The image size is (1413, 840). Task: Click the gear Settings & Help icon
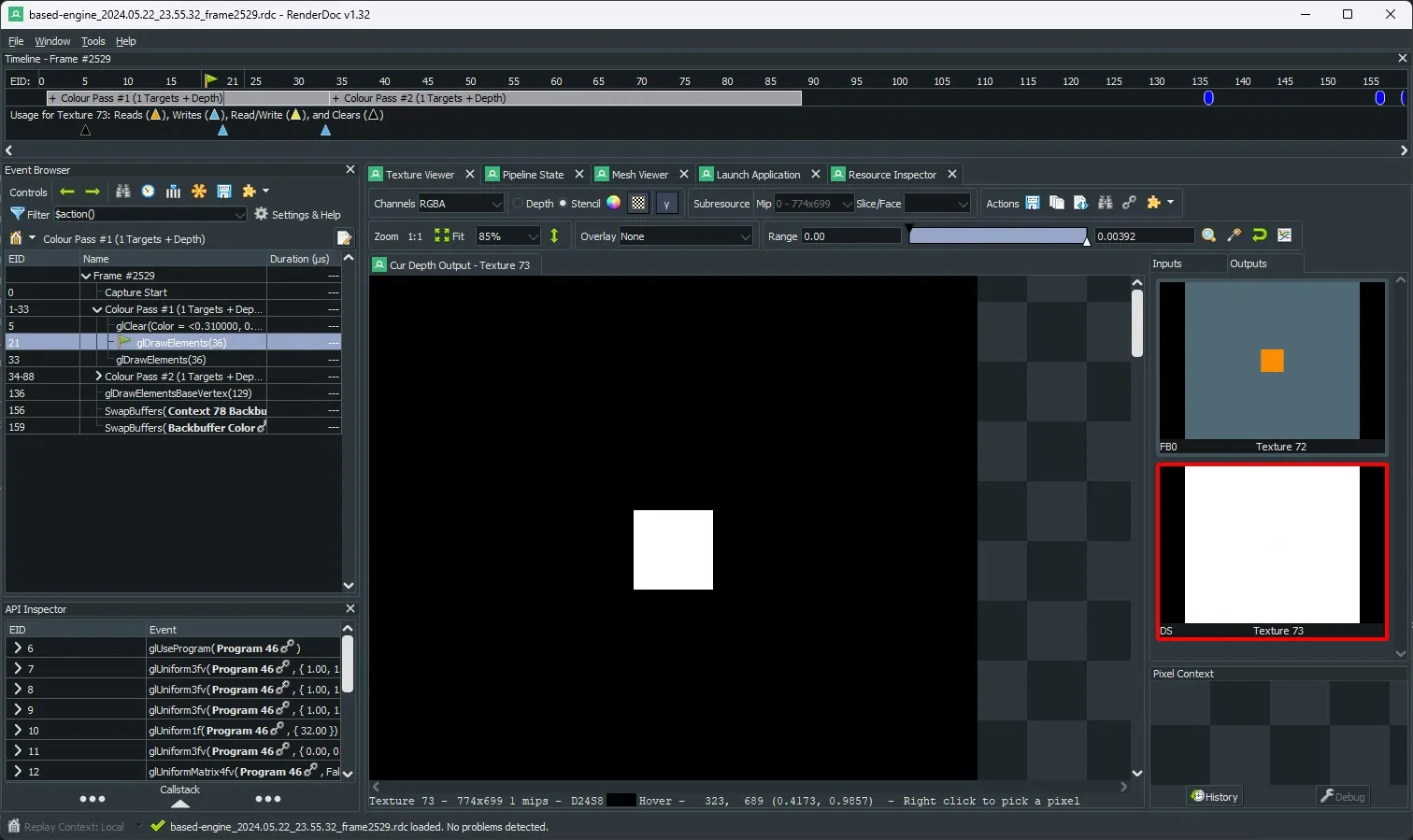(261, 214)
